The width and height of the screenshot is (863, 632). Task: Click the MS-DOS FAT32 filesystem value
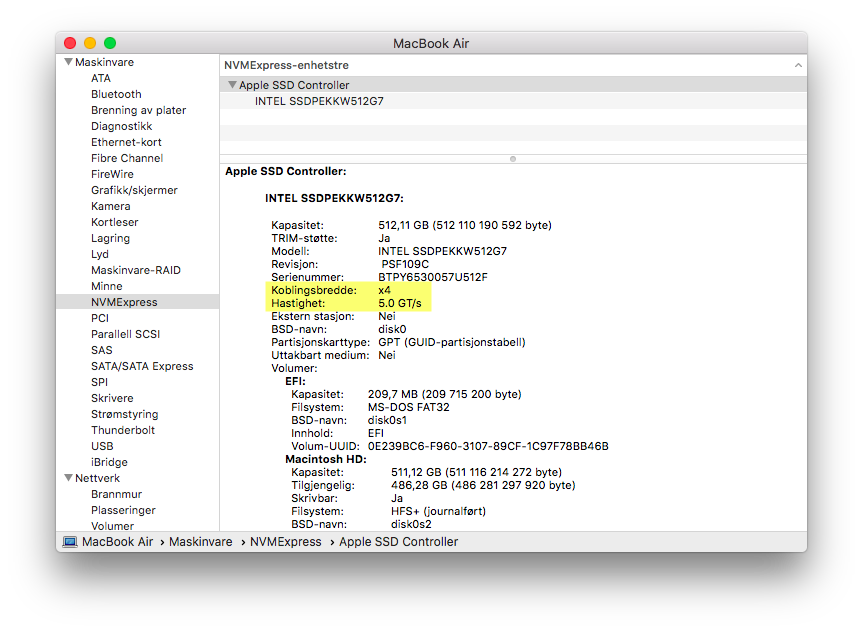(408, 407)
